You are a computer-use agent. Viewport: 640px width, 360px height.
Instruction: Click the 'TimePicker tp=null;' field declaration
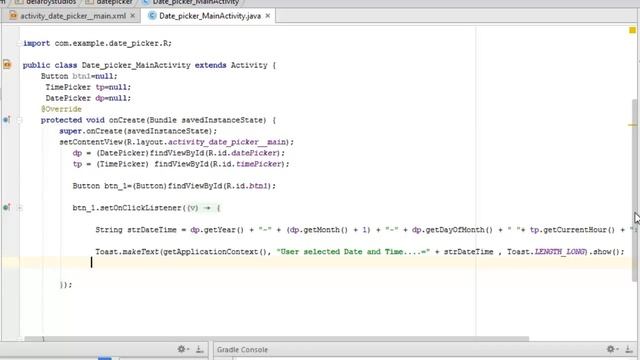pyautogui.click(x=88, y=87)
